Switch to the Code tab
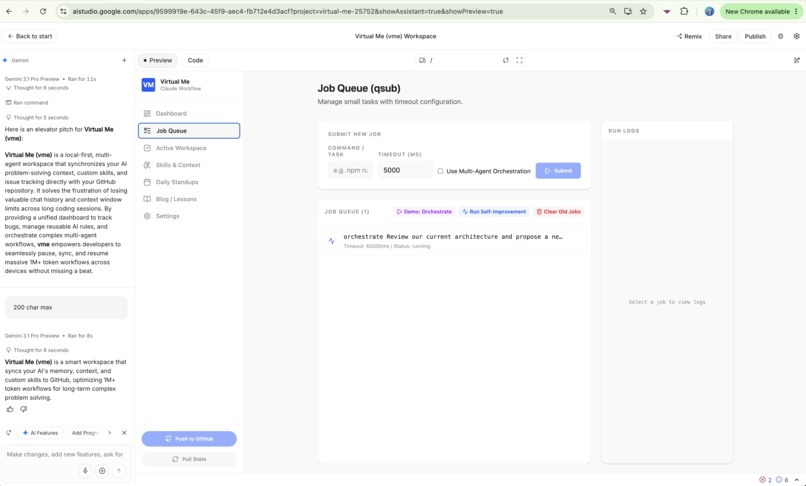Image resolution: width=806 pixels, height=486 pixels. [195, 60]
